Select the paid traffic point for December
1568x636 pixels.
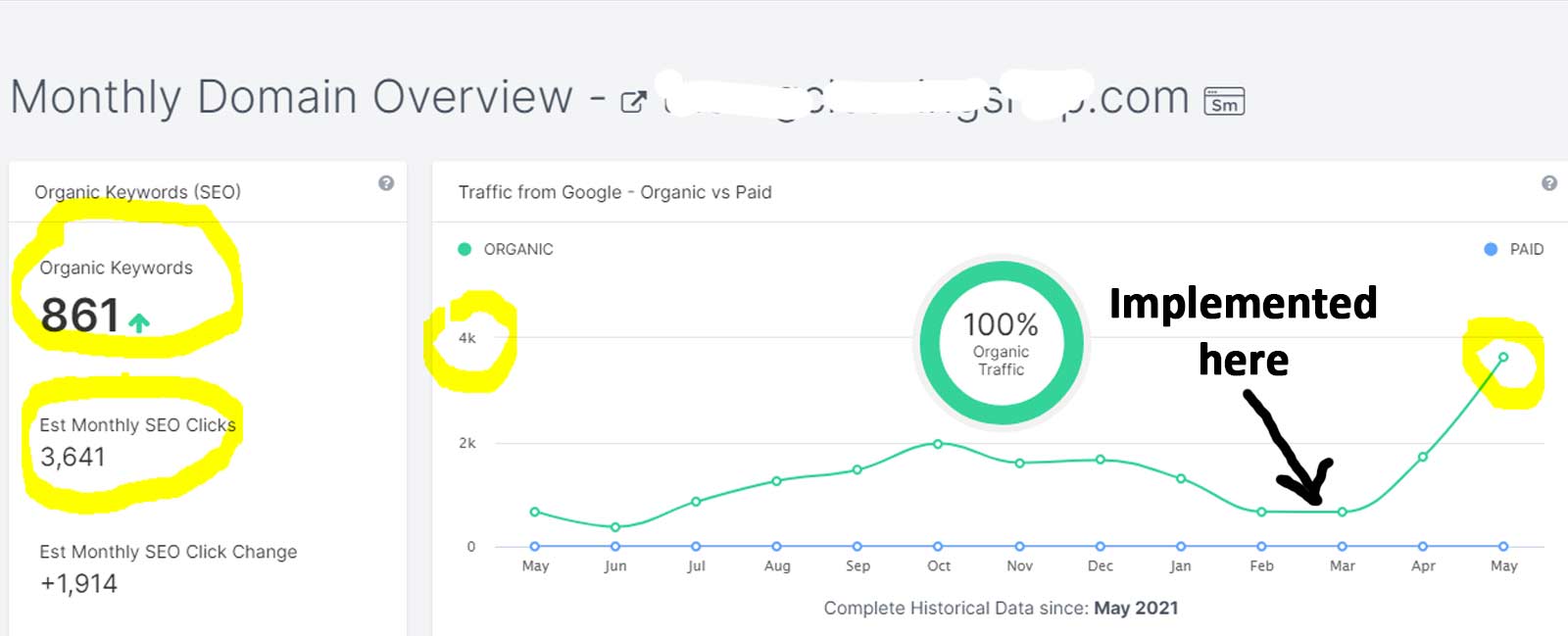(1101, 546)
